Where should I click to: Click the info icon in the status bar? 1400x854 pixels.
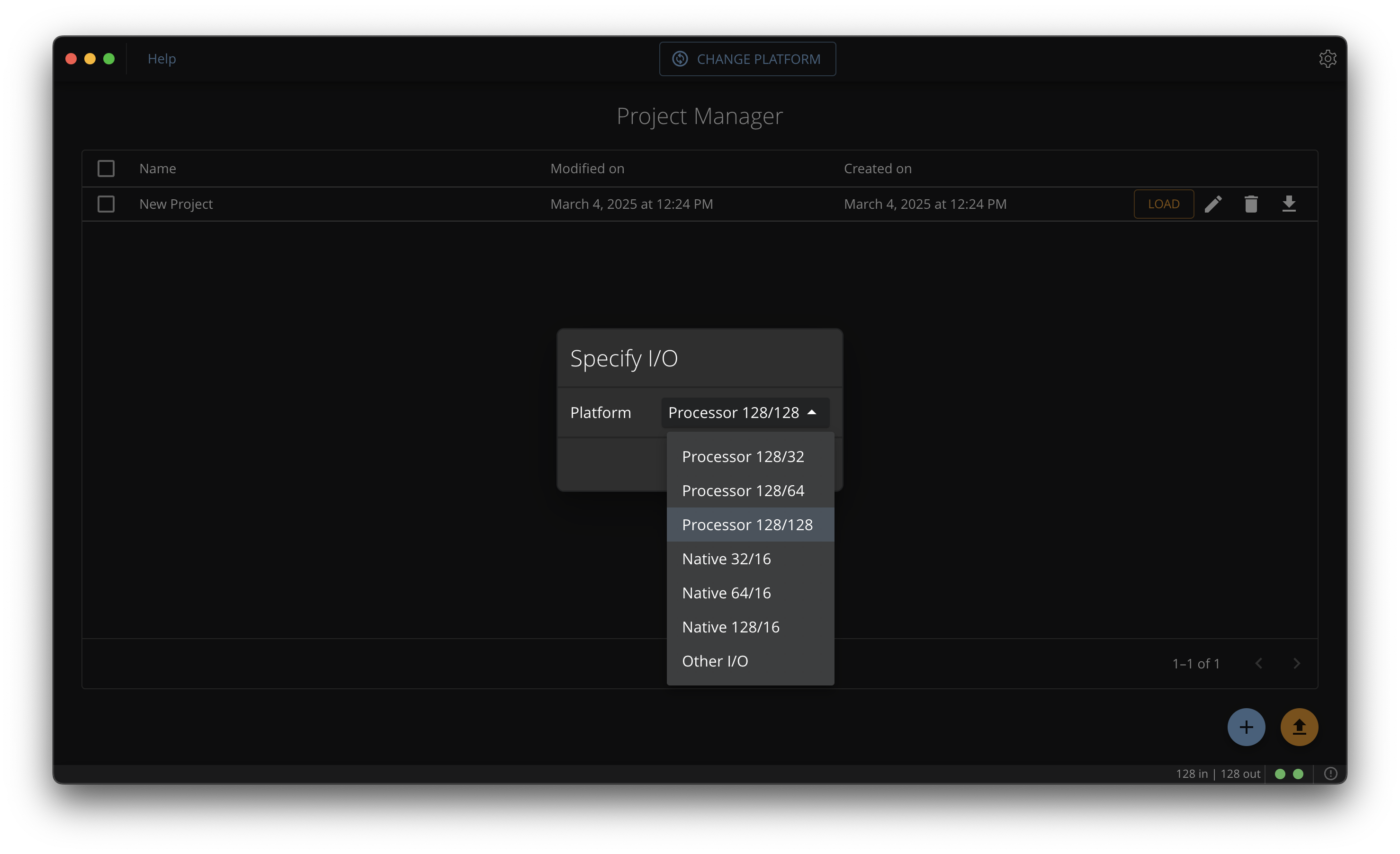1330,774
